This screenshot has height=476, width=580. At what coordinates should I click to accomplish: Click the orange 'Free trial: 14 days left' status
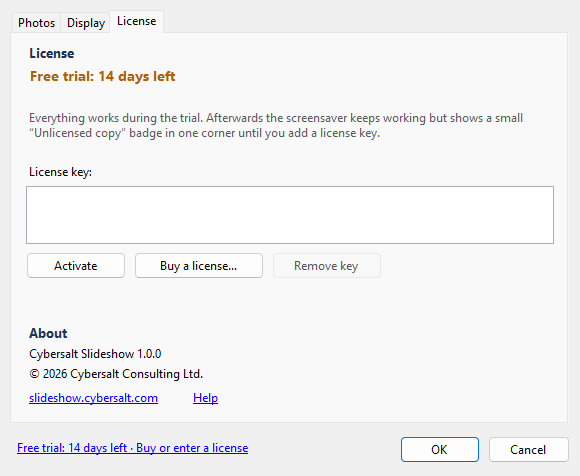point(102,76)
